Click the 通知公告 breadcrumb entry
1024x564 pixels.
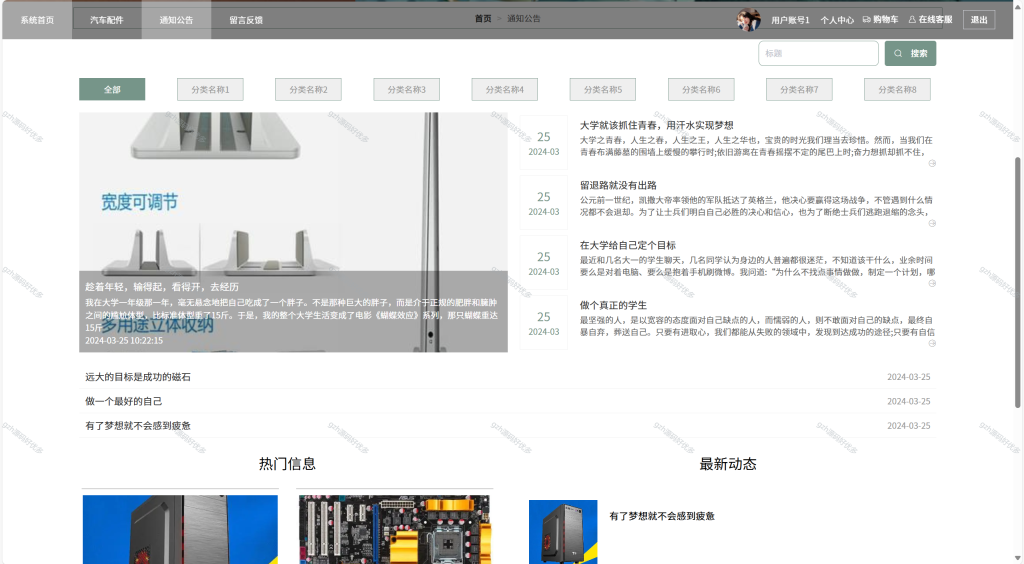tap(524, 18)
